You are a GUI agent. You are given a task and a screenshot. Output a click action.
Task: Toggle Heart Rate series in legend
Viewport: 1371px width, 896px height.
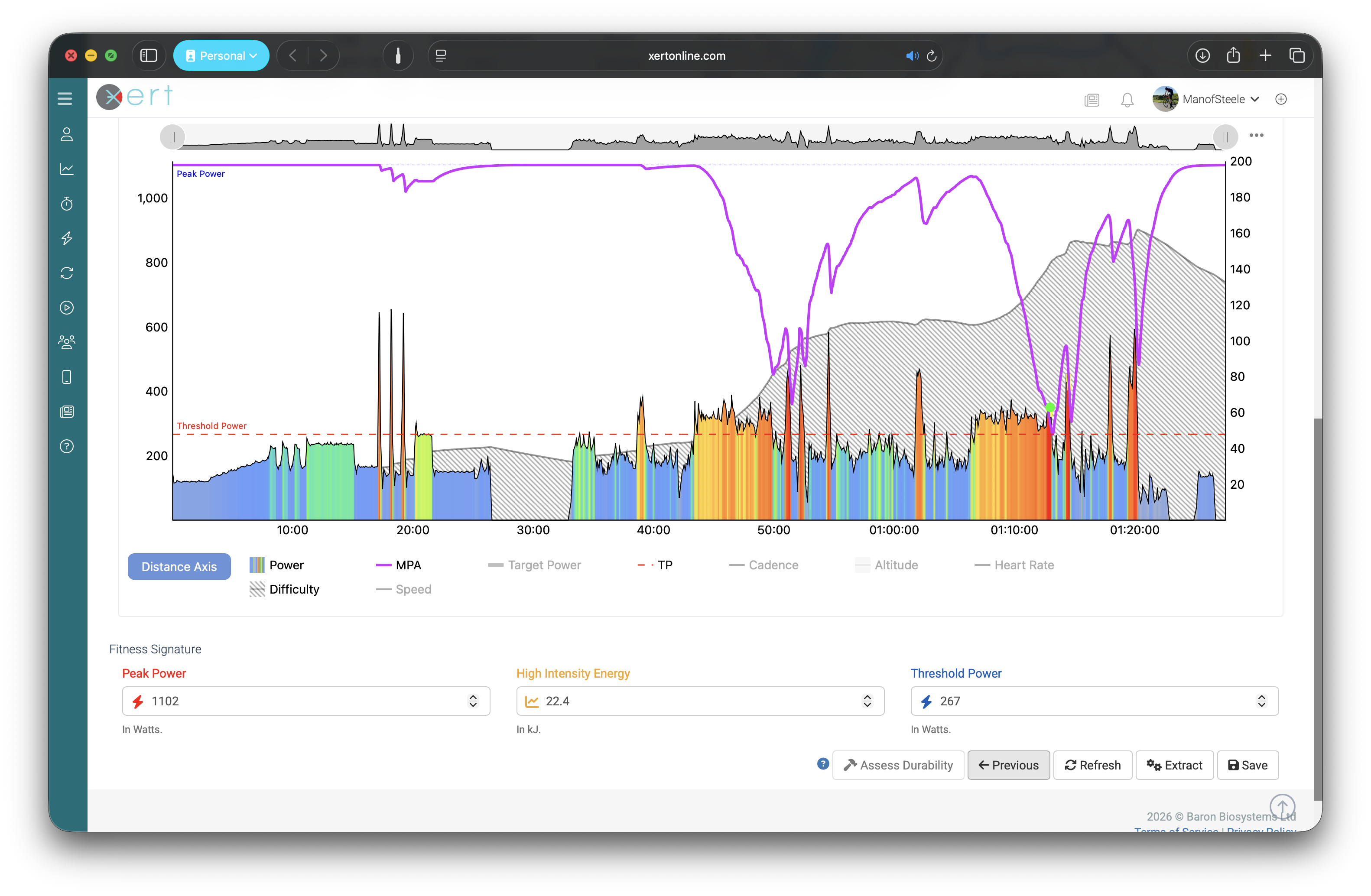coord(1014,565)
